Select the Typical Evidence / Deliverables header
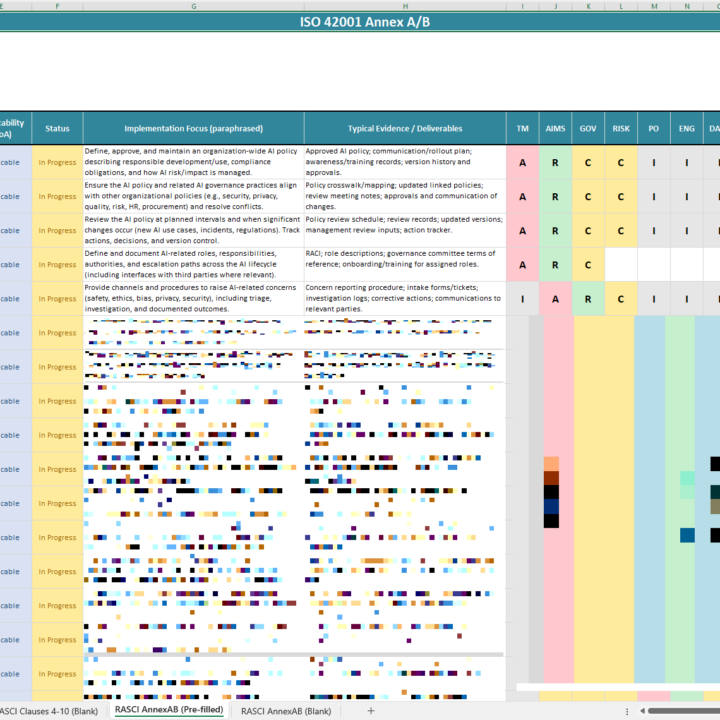 pos(405,129)
